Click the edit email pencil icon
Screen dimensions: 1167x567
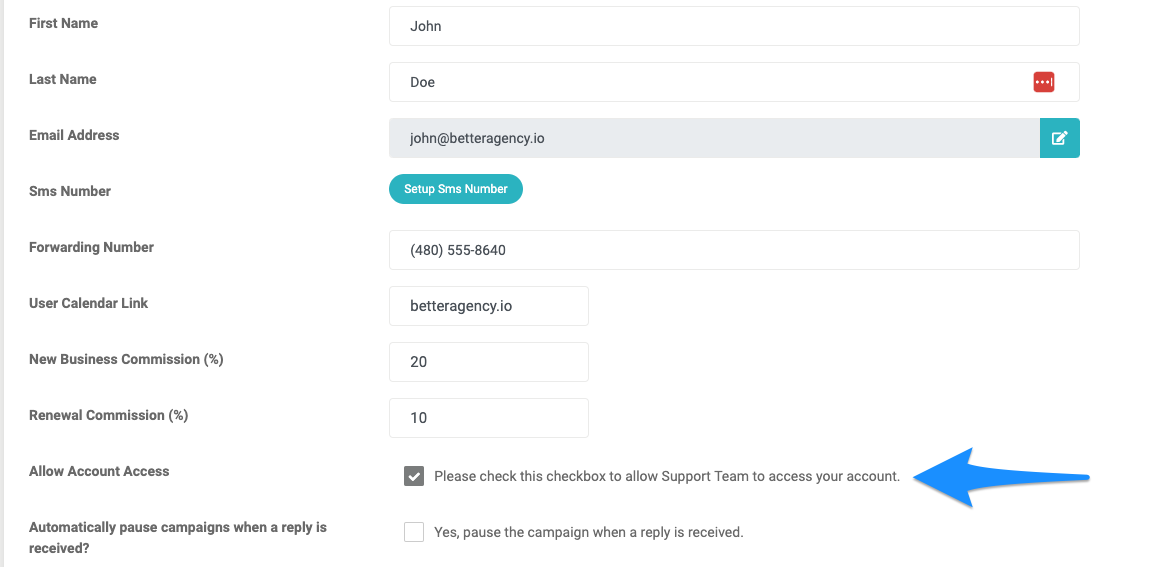click(1059, 138)
